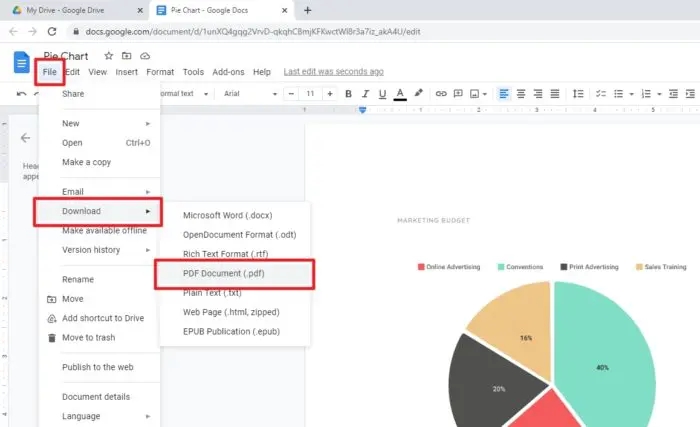Screen dimensions: 700x427
Task: Expand the insert image dropdown arrow
Action: point(485,94)
